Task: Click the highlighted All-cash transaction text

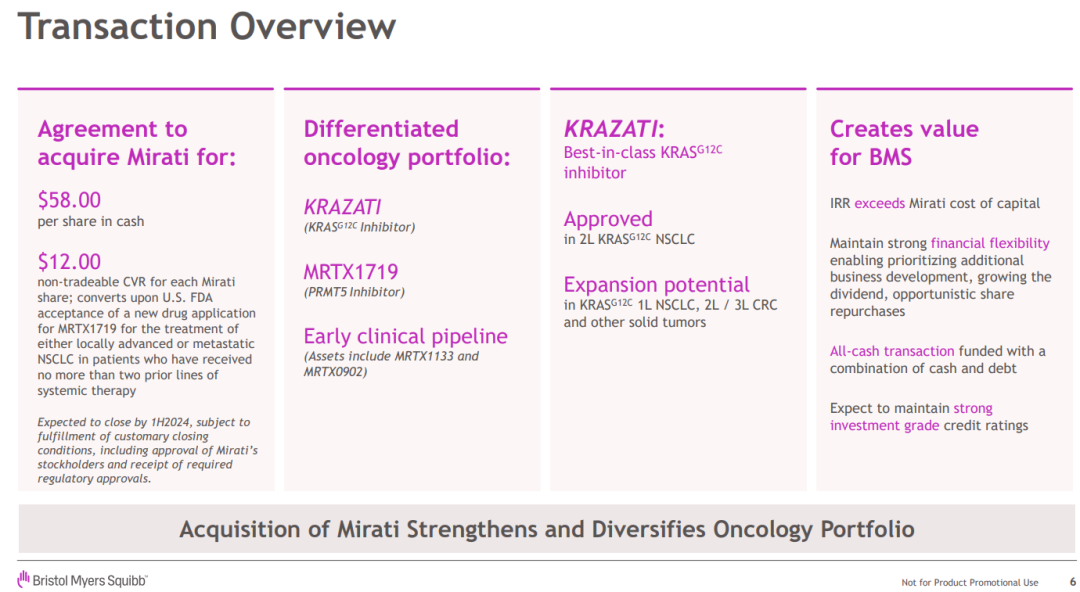Action: point(892,351)
